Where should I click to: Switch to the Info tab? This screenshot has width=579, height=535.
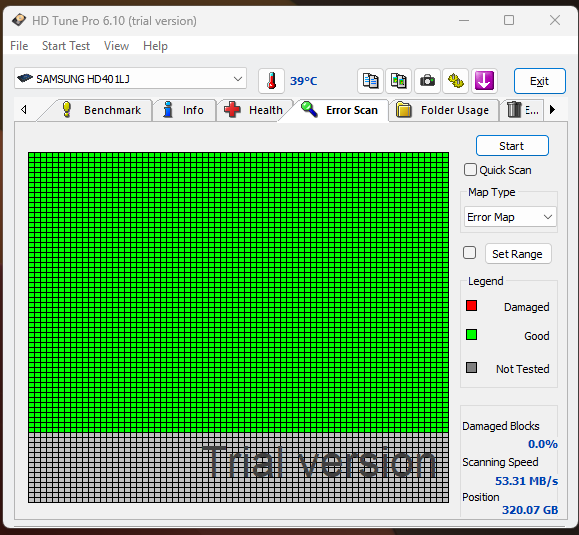[184, 110]
